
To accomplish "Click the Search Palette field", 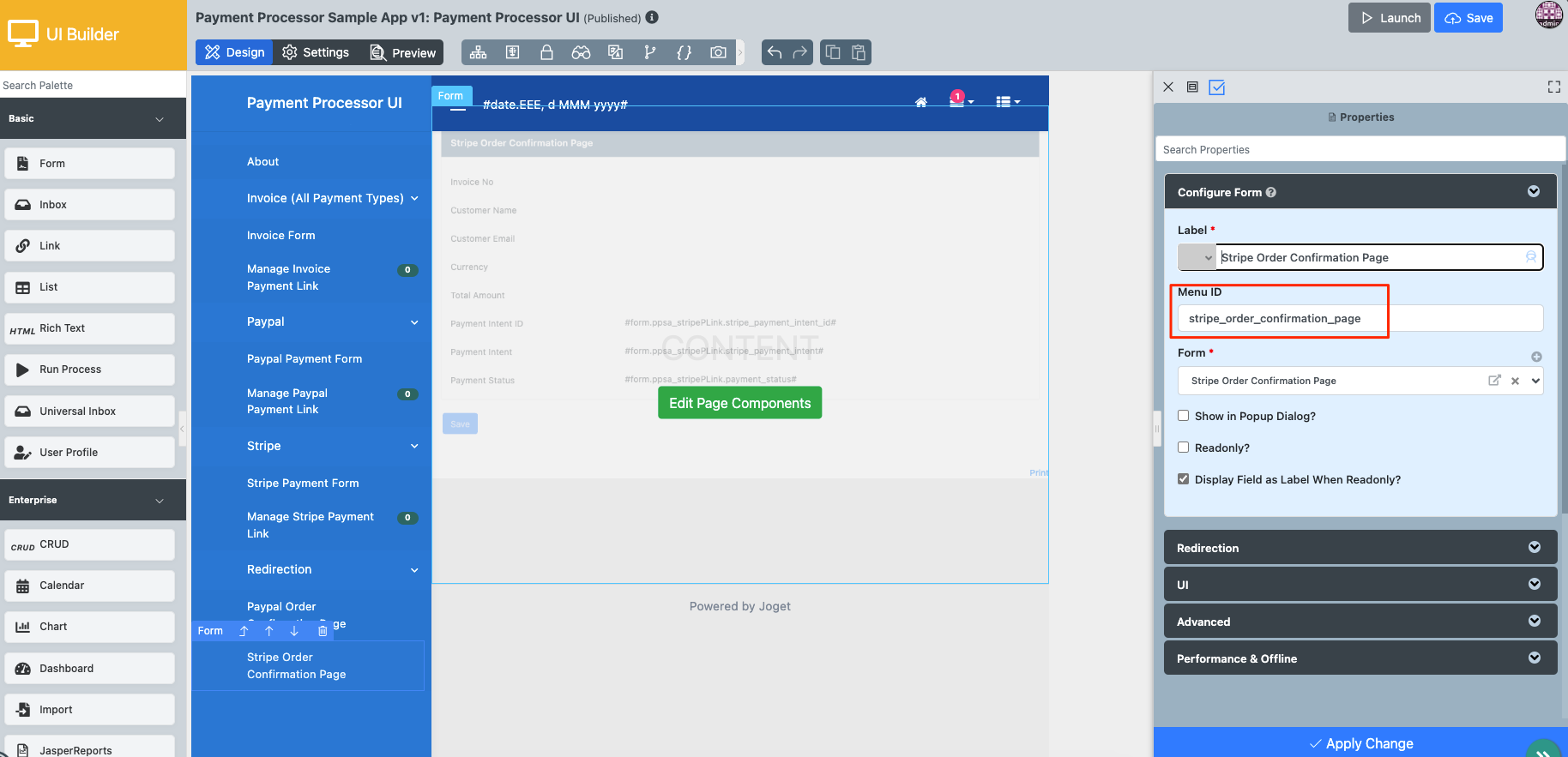I will [93, 85].
